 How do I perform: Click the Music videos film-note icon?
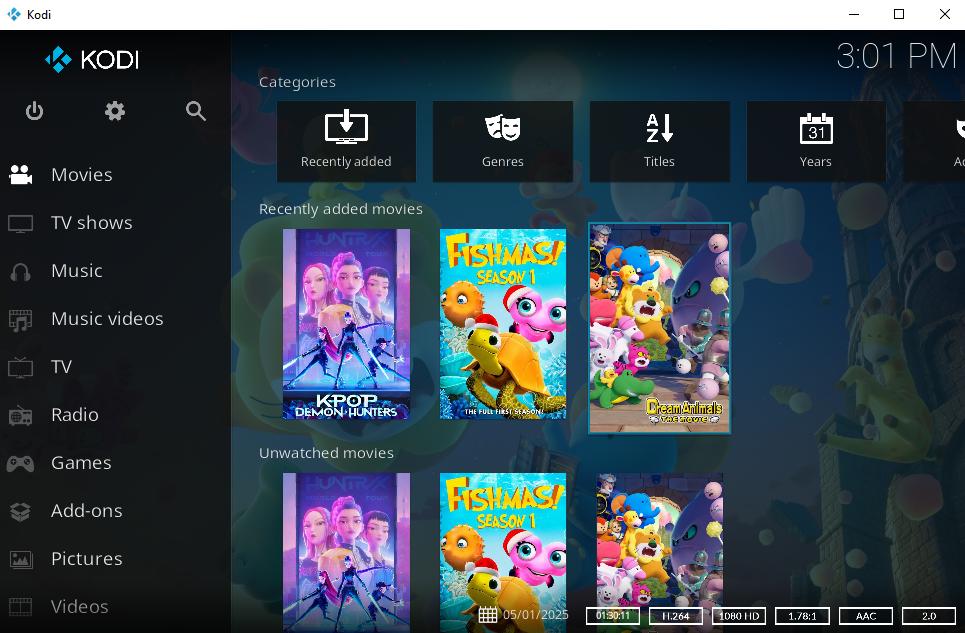[20, 319]
